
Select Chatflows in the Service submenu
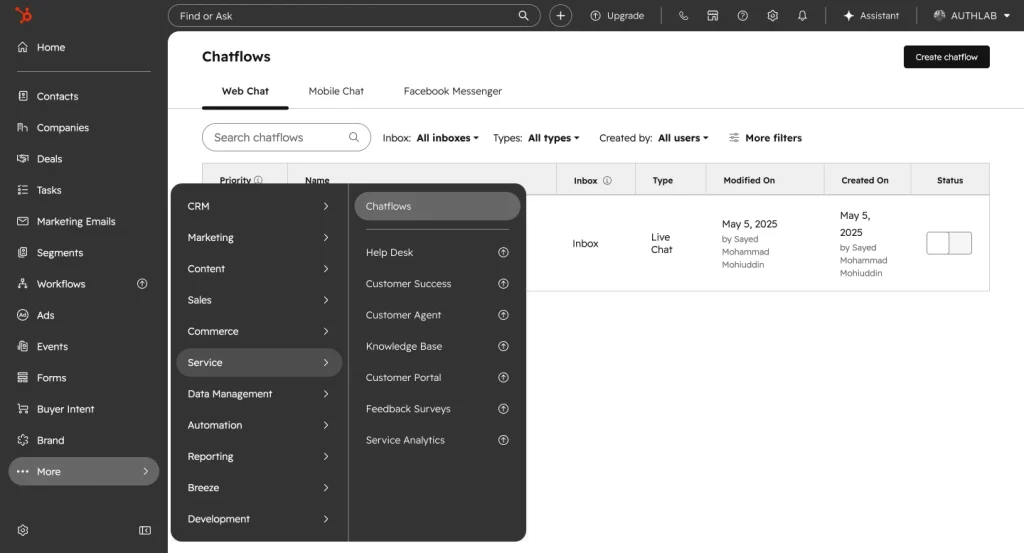pyautogui.click(x=437, y=206)
